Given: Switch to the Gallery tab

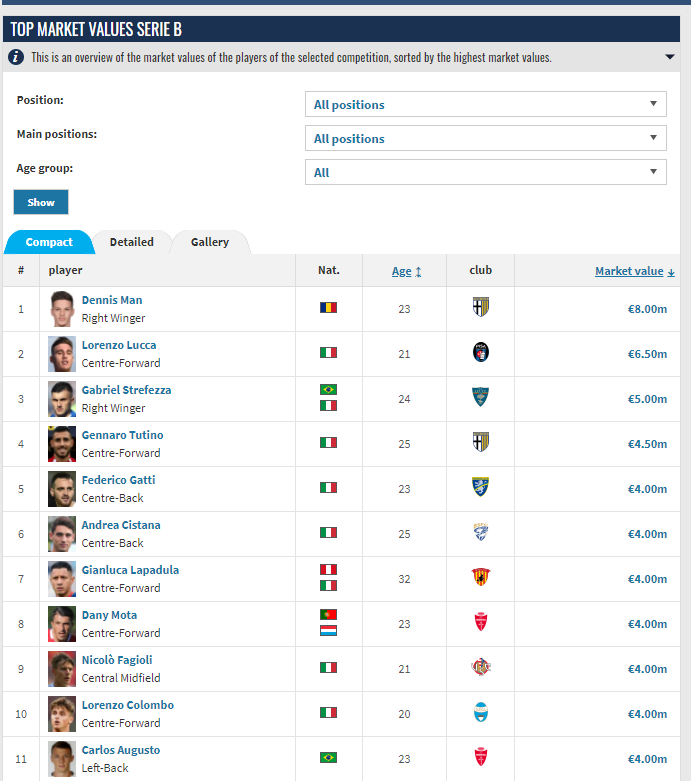Looking at the screenshot, I should point(210,242).
